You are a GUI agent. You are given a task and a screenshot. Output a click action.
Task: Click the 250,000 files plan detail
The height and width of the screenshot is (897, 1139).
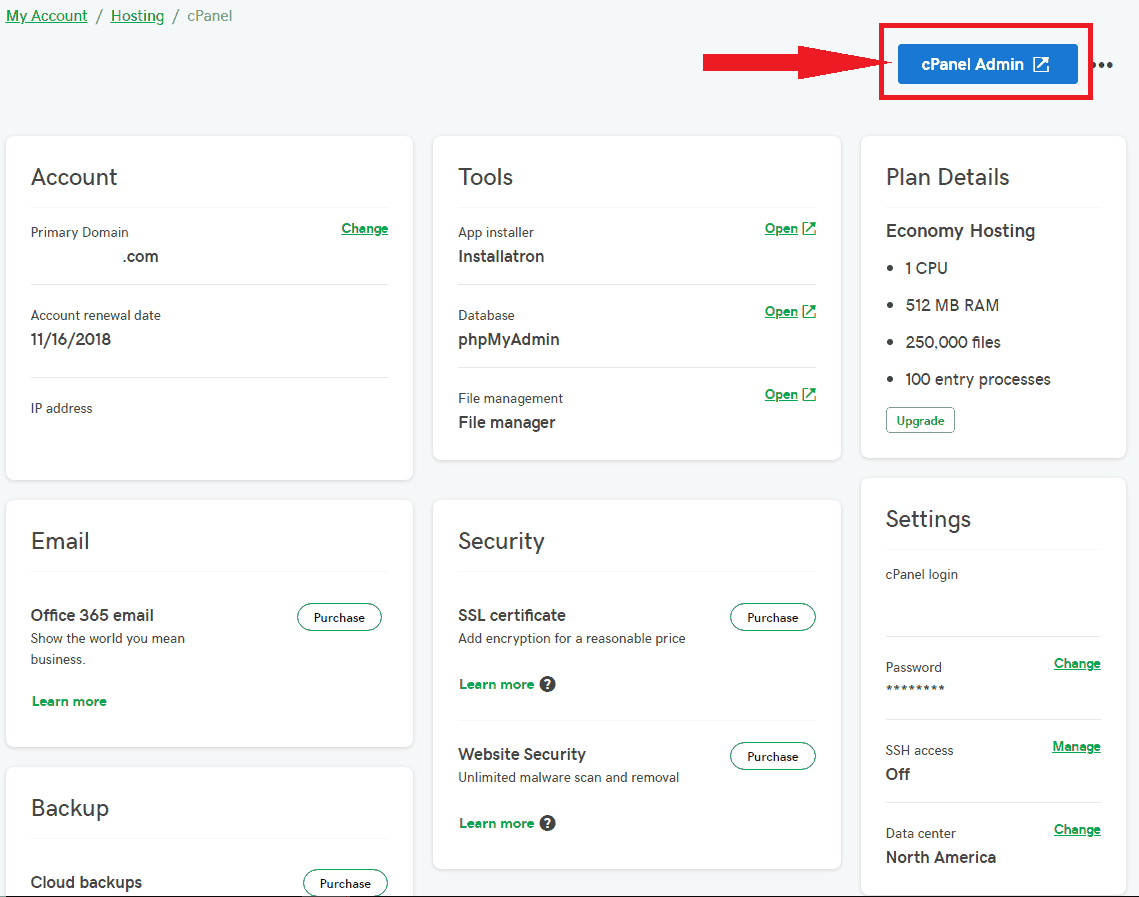click(x=952, y=342)
